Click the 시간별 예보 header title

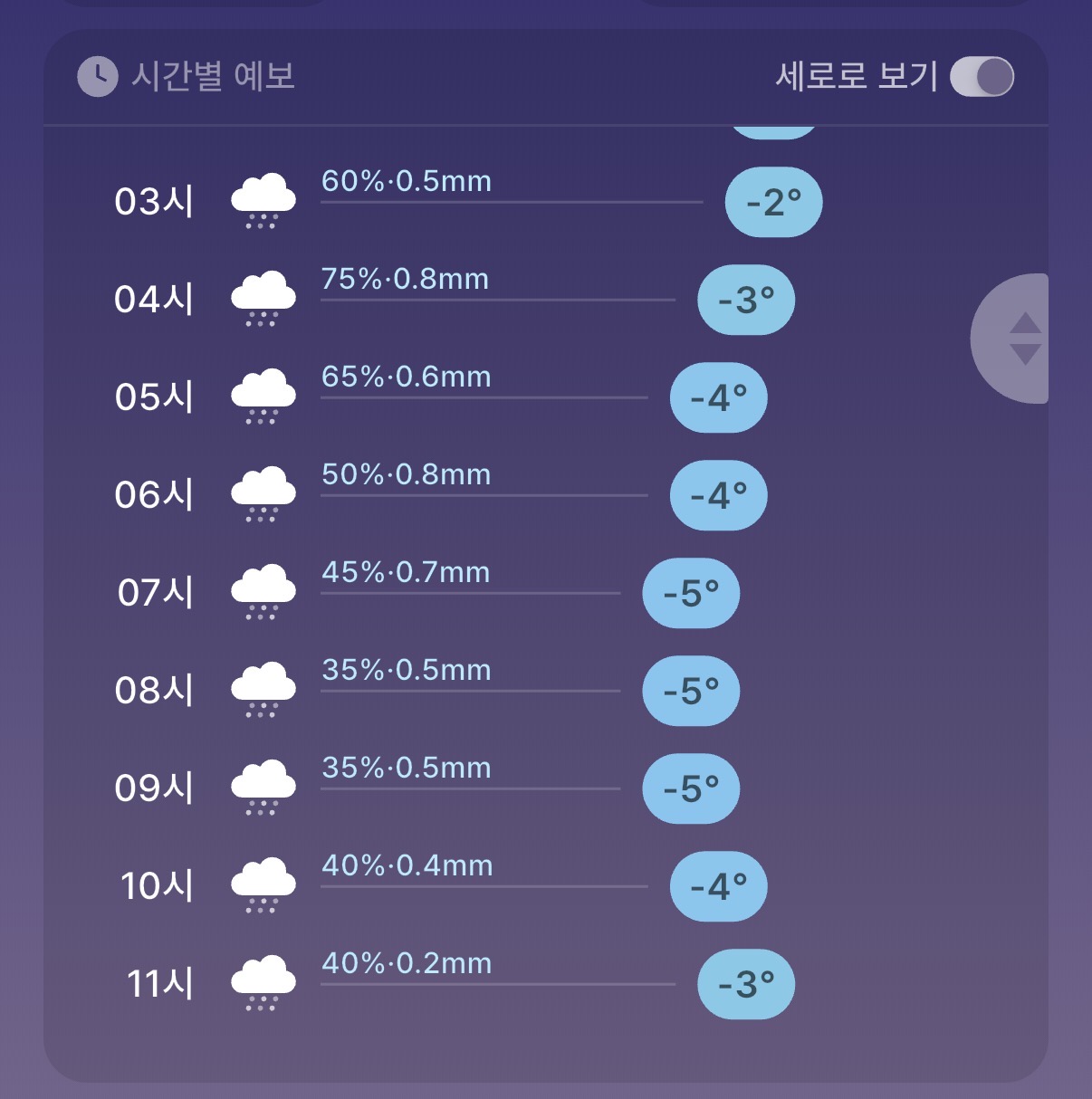pos(214,75)
